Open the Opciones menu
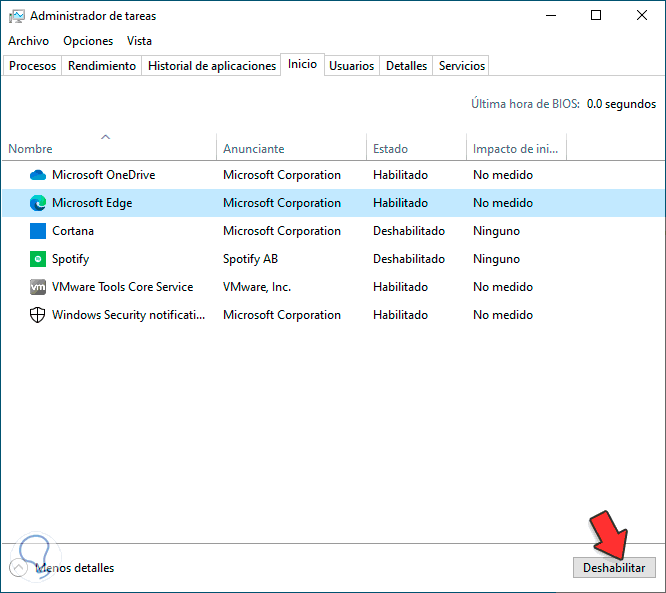The height and width of the screenshot is (593, 666). (x=88, y=41)
